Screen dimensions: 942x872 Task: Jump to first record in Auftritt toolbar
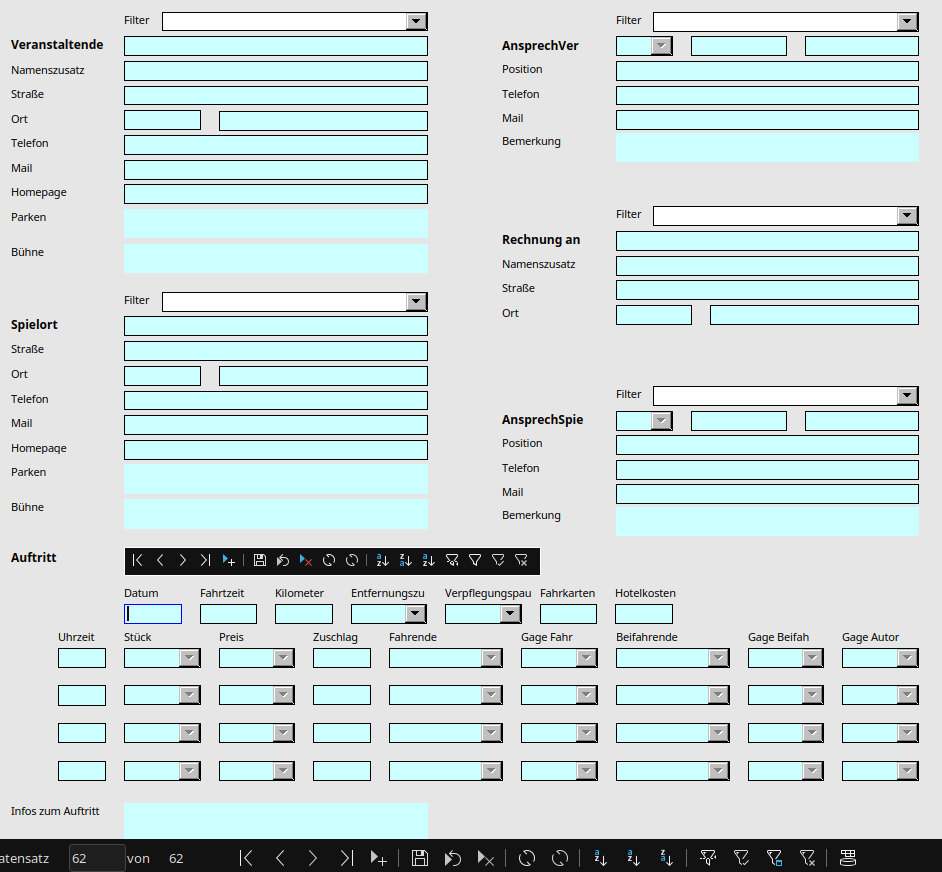137,561
